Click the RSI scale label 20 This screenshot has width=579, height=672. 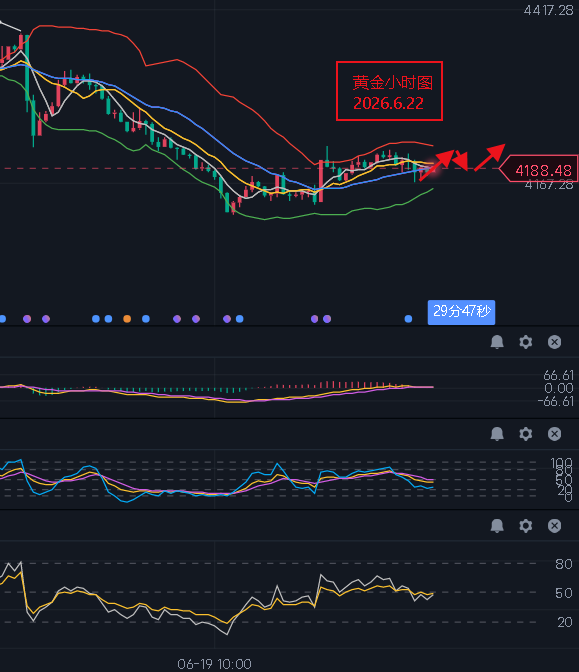(564, 622)
